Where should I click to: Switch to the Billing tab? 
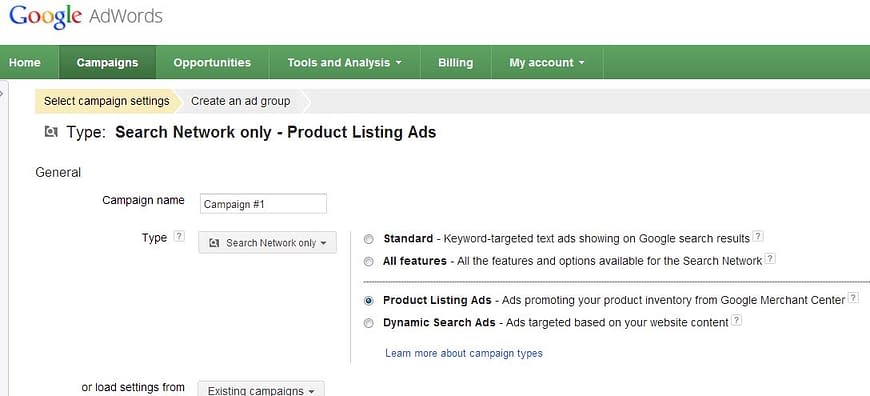(456, 63)
